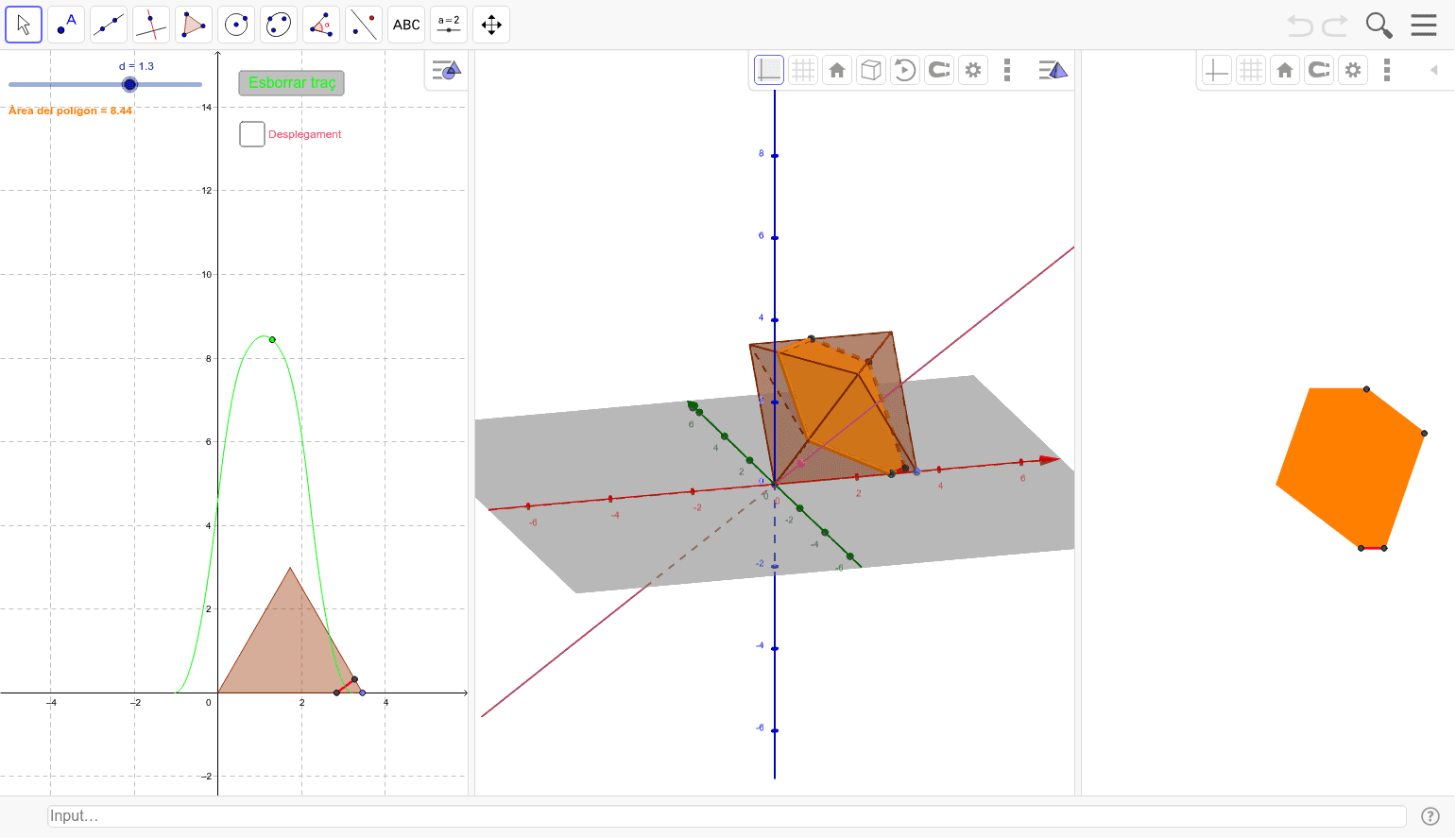Pick the Line through two points tool

point(109,25)
